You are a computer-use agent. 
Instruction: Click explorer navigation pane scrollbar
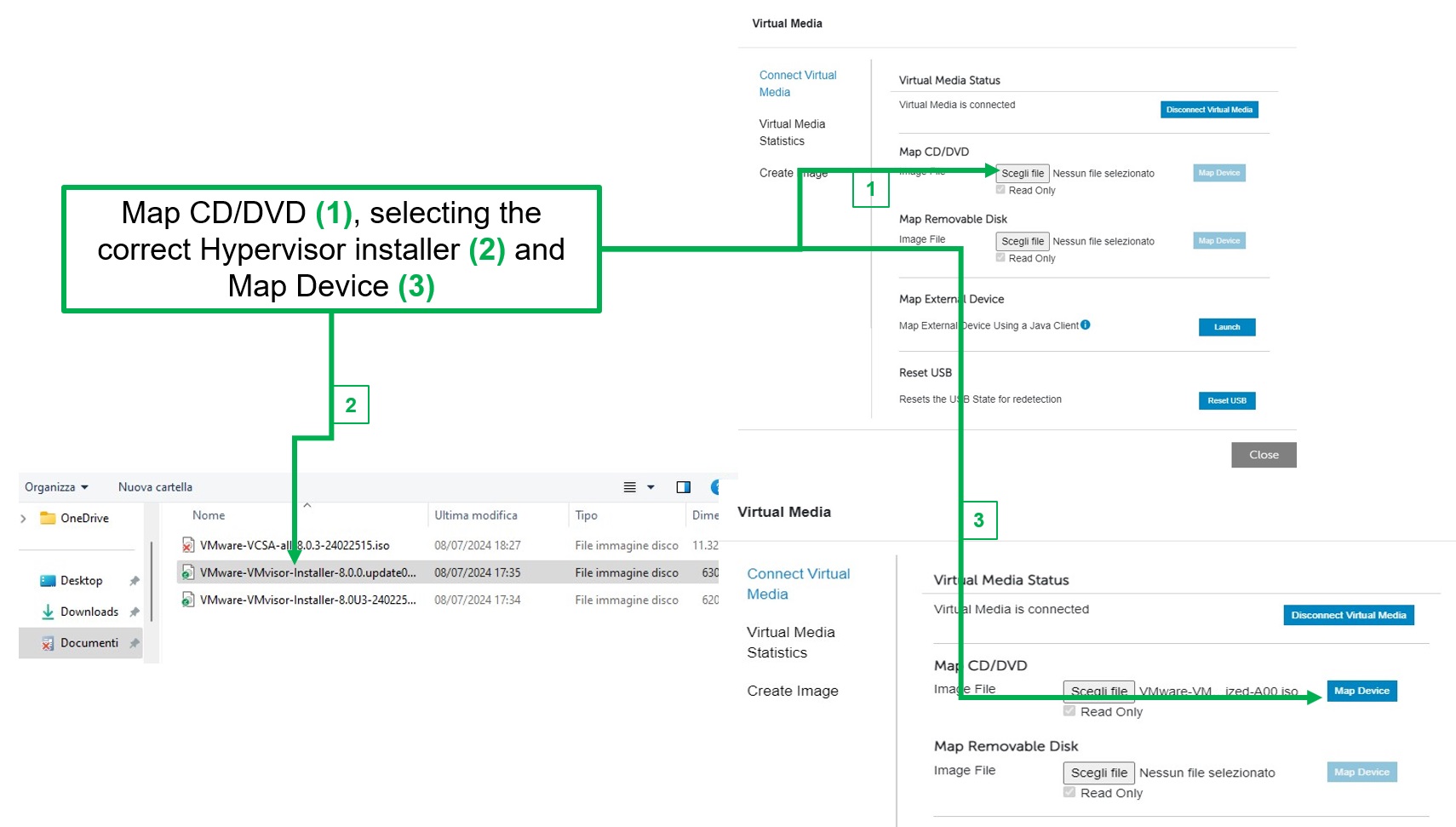coord(152,581)
